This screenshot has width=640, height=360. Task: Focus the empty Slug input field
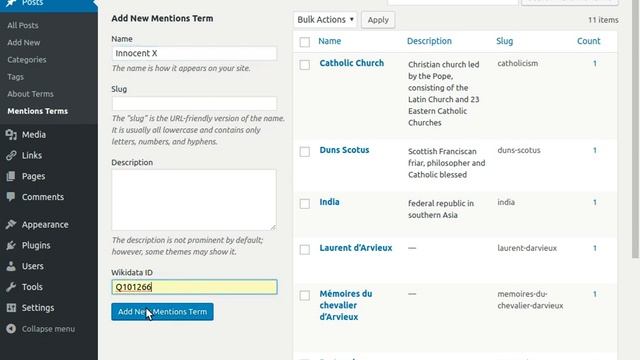194,104
